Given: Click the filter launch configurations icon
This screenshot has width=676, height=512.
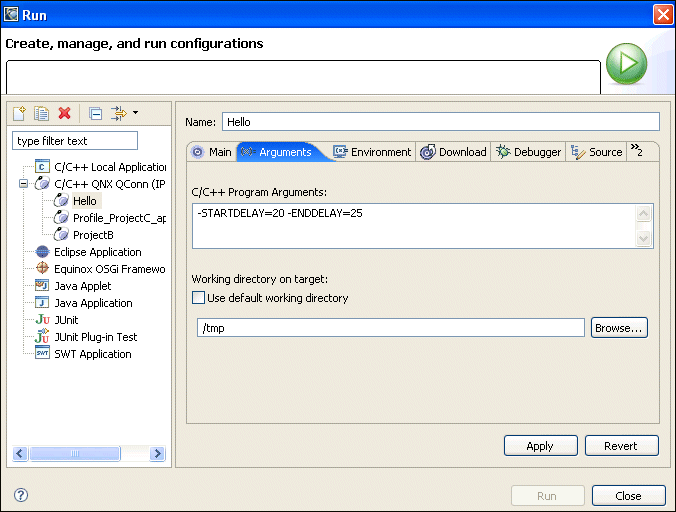Looking at the screenshot, I should 118,114.
